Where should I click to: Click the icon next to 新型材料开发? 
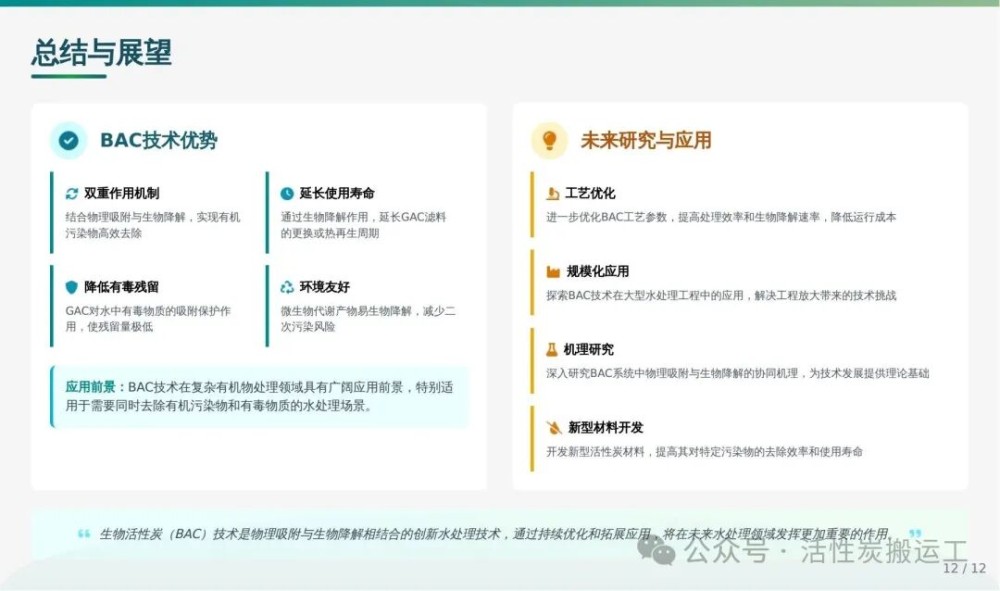553,428
